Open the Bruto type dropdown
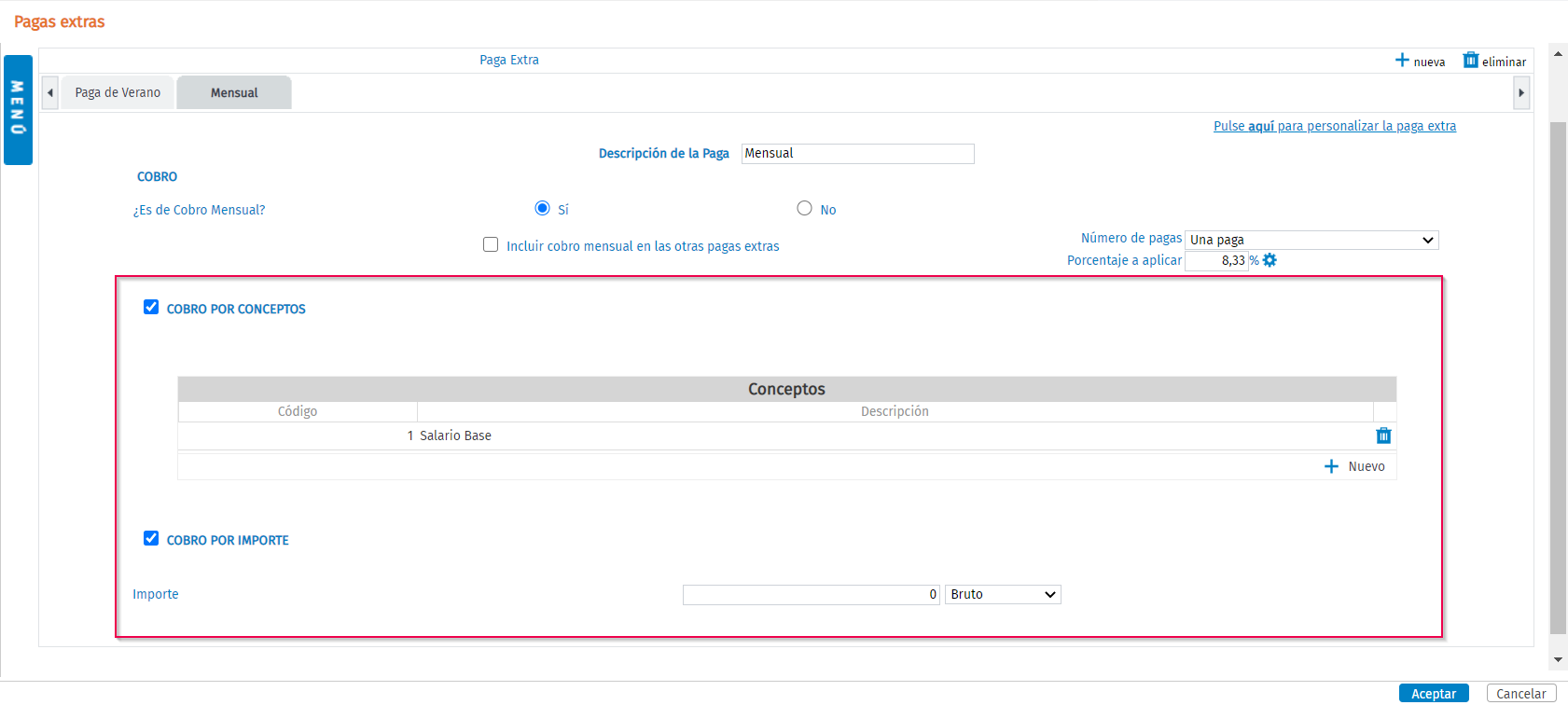This screenshot has width=1568, height=705. 1003,594
